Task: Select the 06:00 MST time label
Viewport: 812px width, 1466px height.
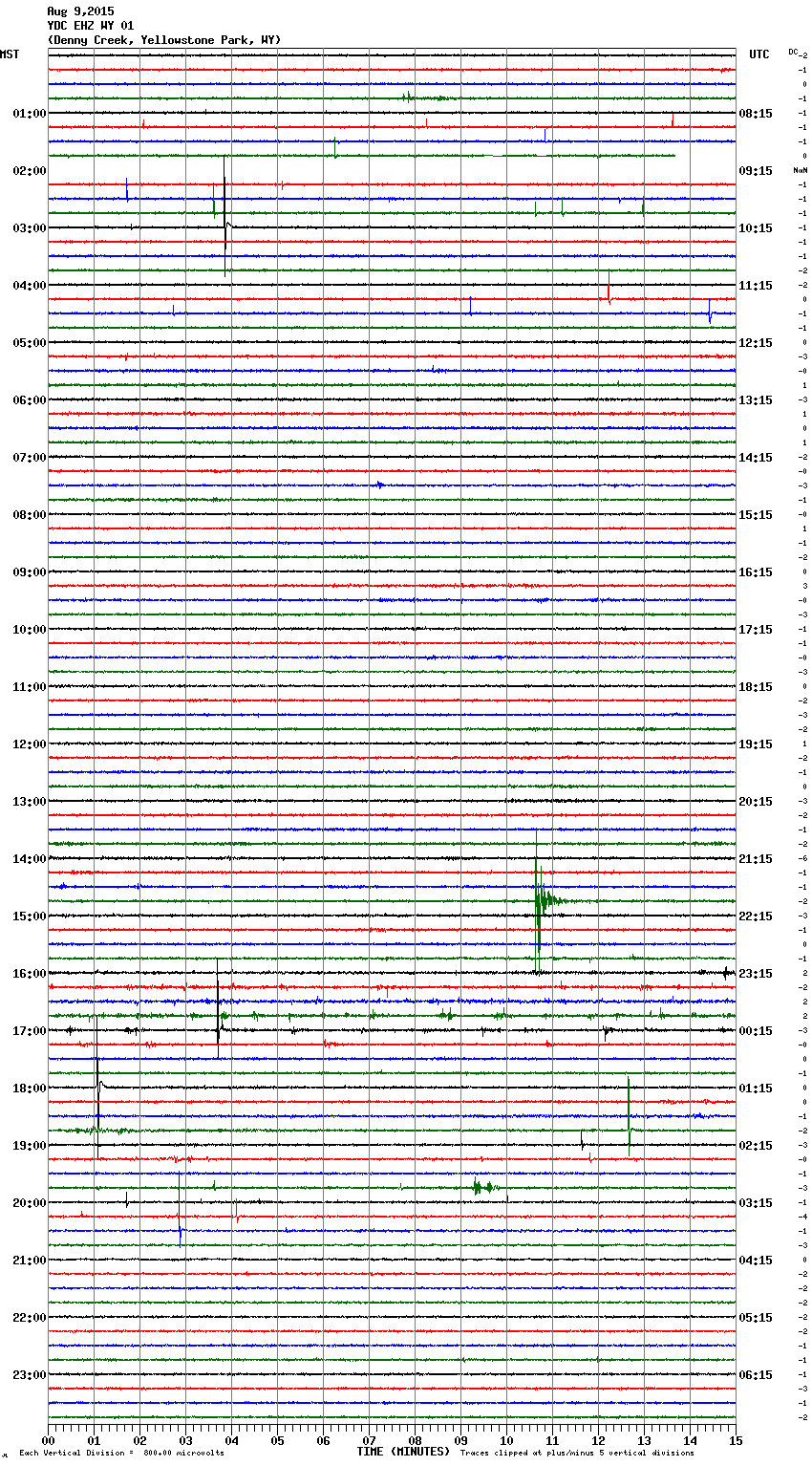Action: pos(30,400)
